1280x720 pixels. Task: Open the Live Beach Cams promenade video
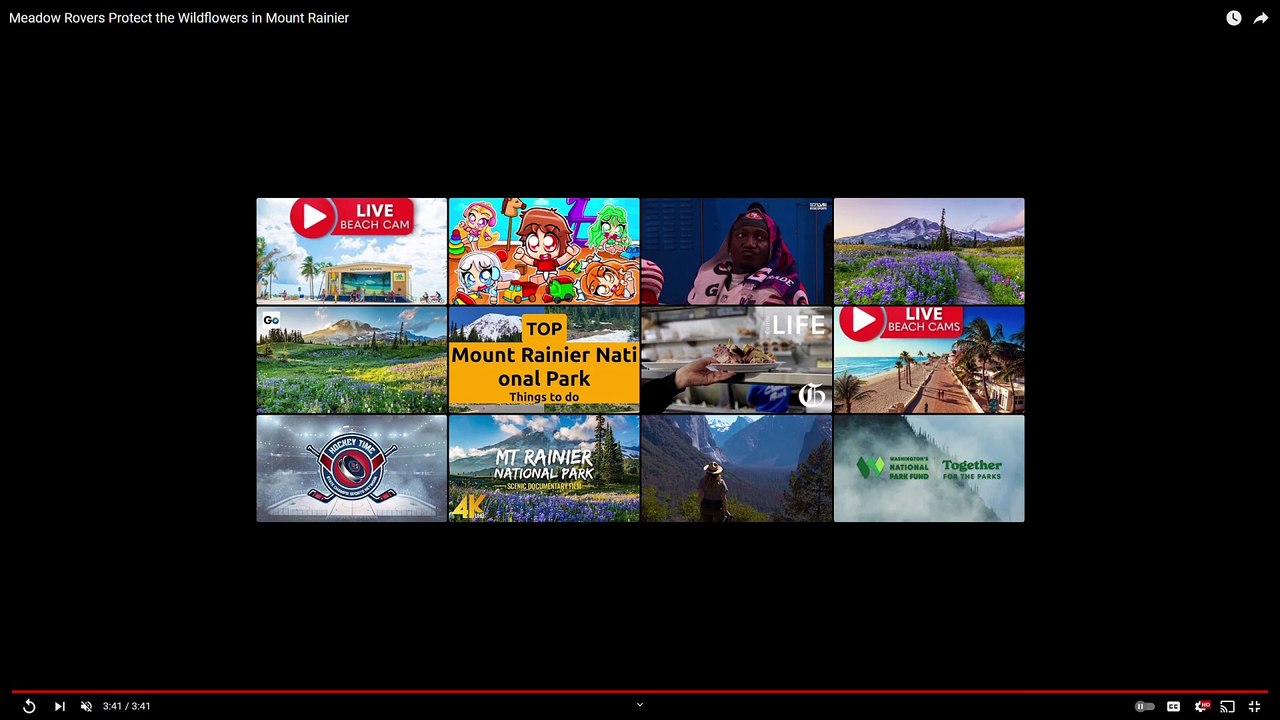[x=929, y=360]
